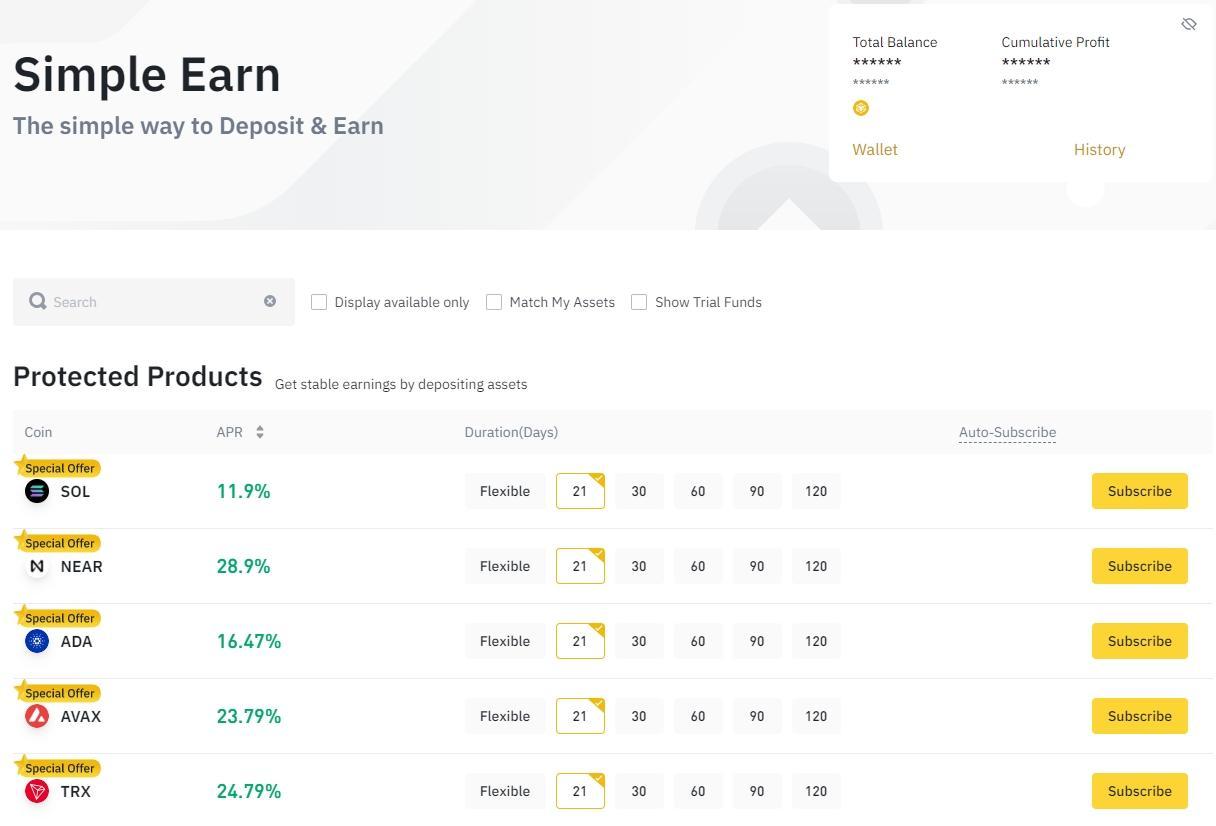1216x826 pixels.
Task: Click the NEAR coin icon
Action: pyautogui.click(x=37, y=566)
